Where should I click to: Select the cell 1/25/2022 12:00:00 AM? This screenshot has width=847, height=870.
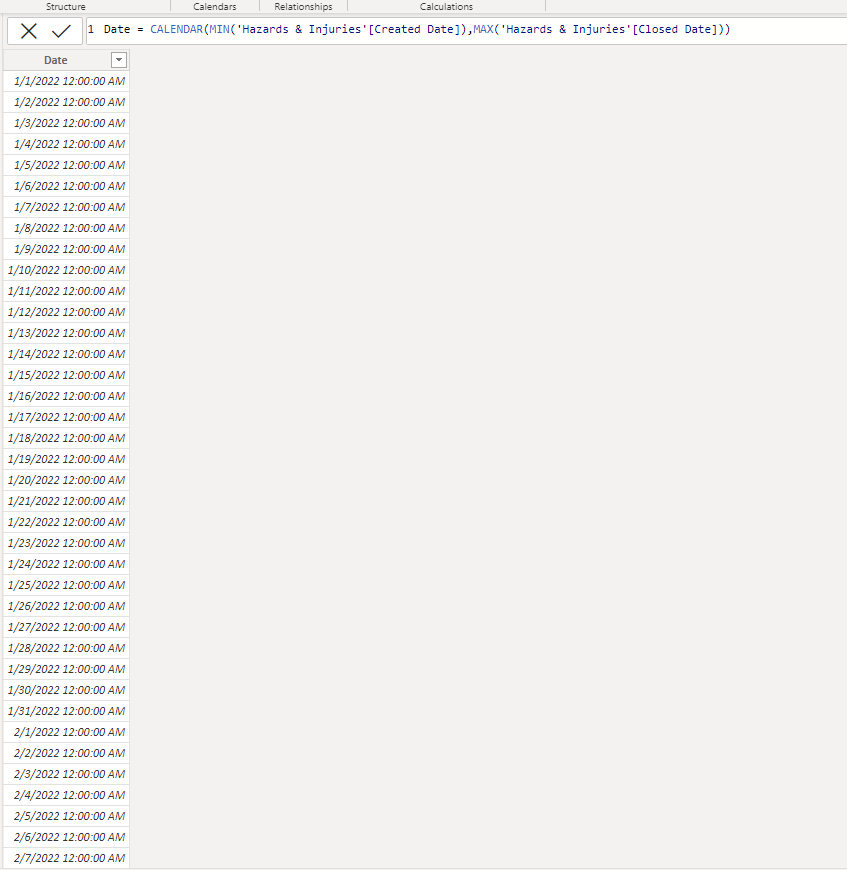coord(66,585)
